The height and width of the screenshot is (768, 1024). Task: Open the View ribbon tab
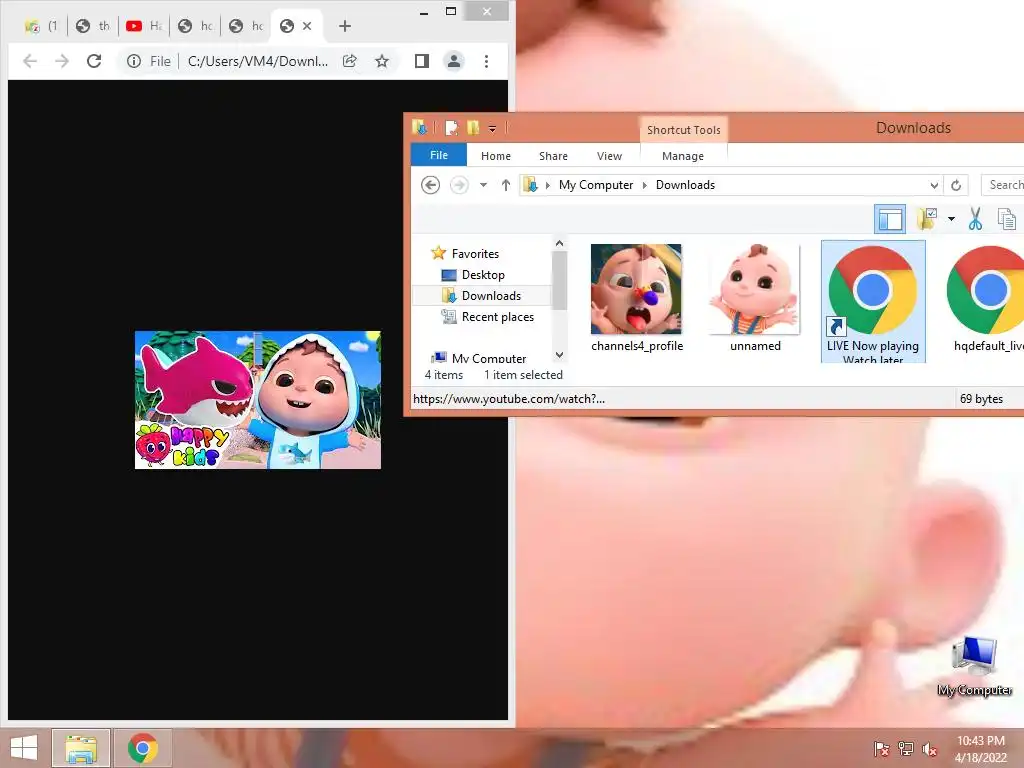[609, 156]
